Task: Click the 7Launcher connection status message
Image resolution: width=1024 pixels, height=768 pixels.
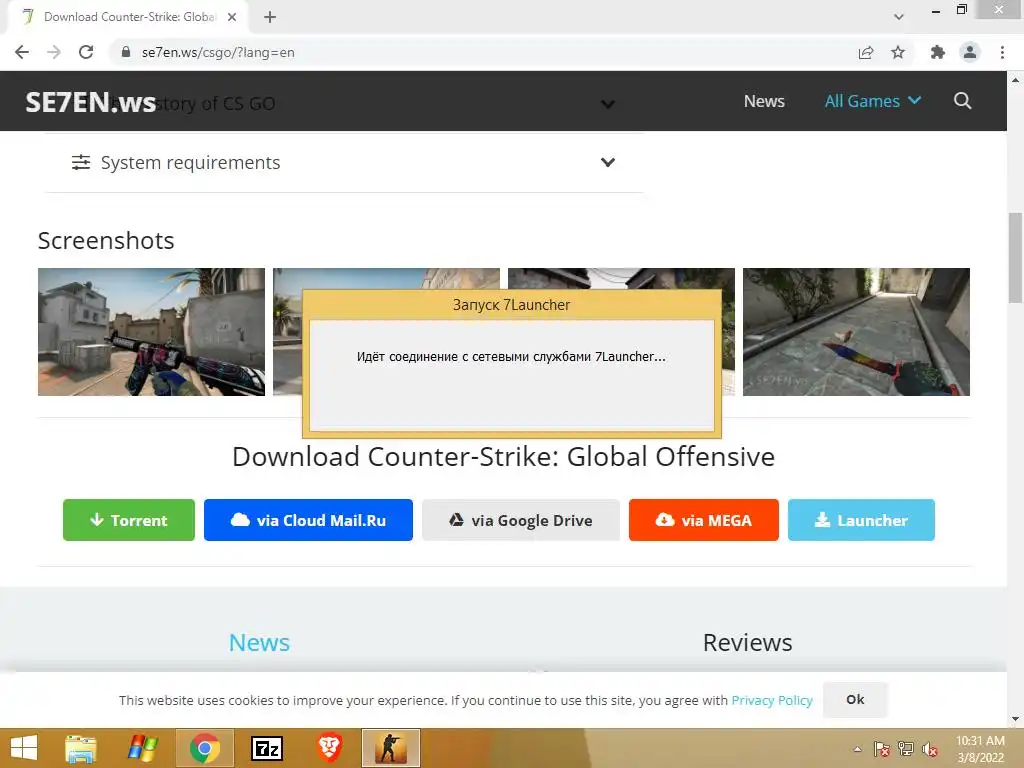Action: pyautogui.click(x=511, y=357)
